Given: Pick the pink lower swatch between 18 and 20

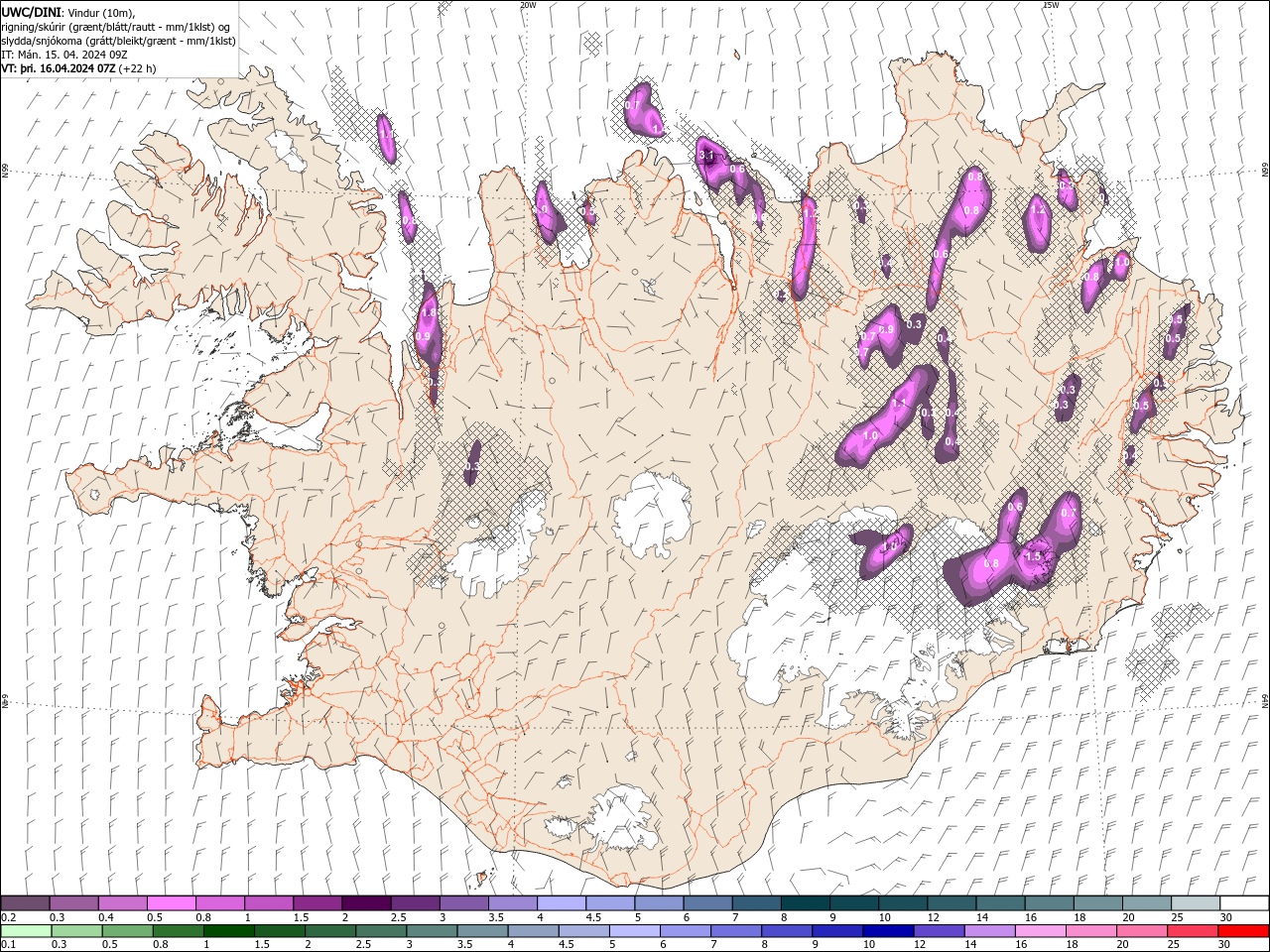Looking at the screenshot, I should 1091,931.
